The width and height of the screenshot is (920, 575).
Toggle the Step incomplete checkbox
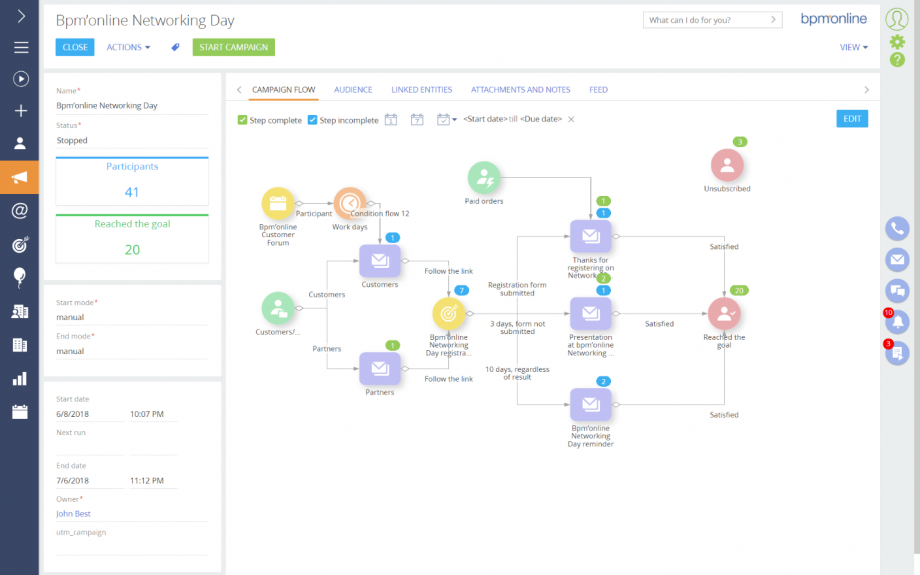pyautogui.click(x=313, y=120)
